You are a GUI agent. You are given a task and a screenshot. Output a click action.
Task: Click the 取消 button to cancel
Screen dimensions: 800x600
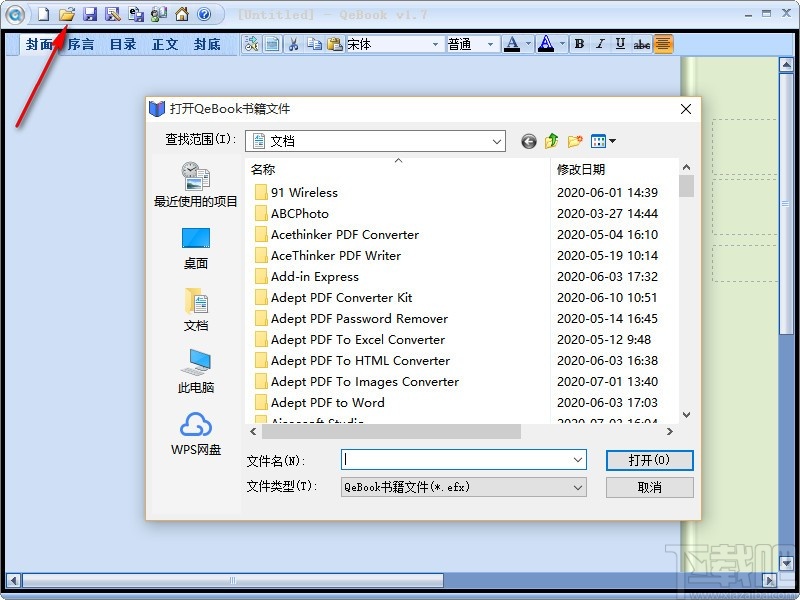pyautogui.click(x=648, y=487)
